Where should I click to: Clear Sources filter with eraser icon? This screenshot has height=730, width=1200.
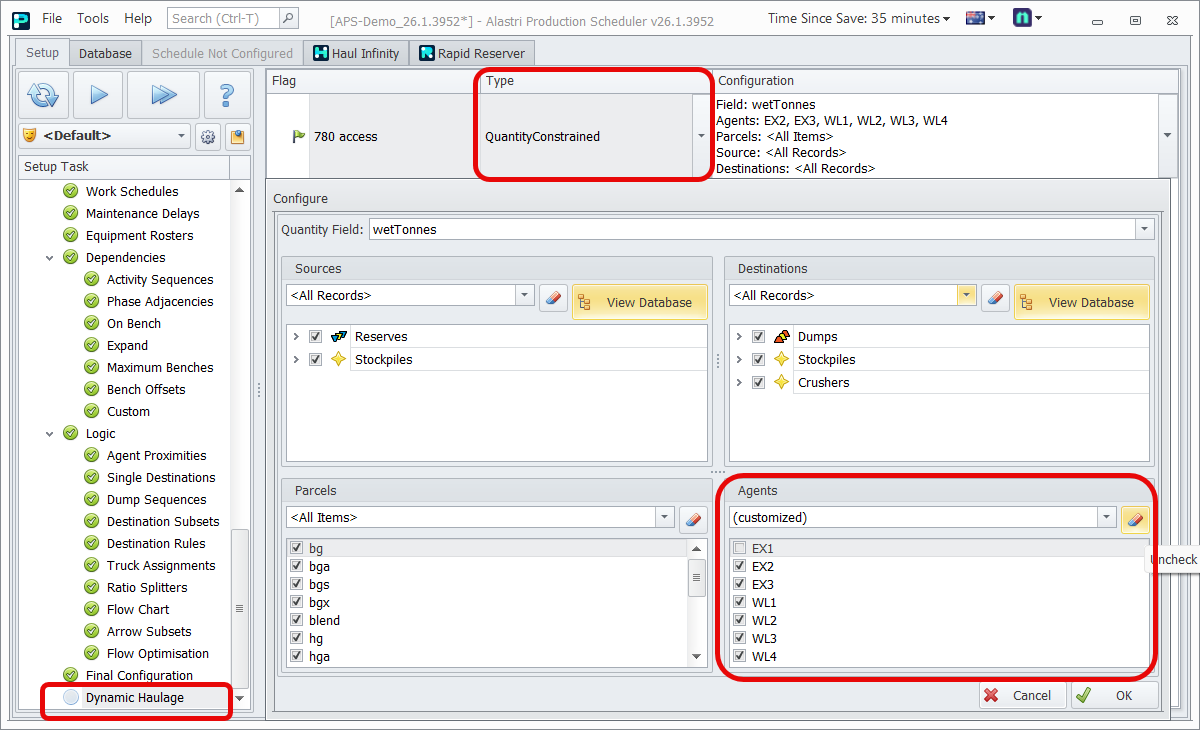(x=553, y=297)
